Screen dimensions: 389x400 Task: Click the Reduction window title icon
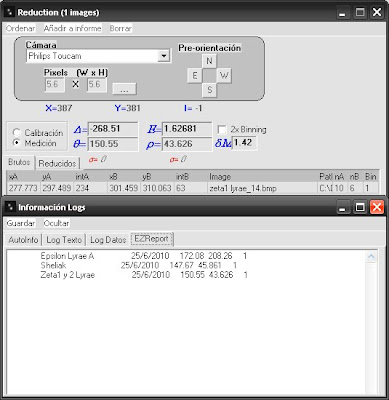[x=10, y=13]
